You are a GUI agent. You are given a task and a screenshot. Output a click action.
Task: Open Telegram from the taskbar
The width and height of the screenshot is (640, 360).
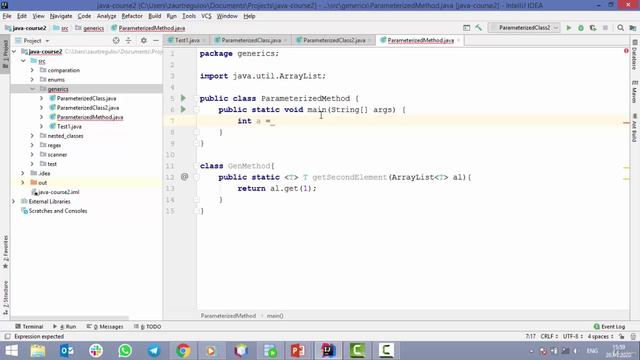[x=154, y=351]
